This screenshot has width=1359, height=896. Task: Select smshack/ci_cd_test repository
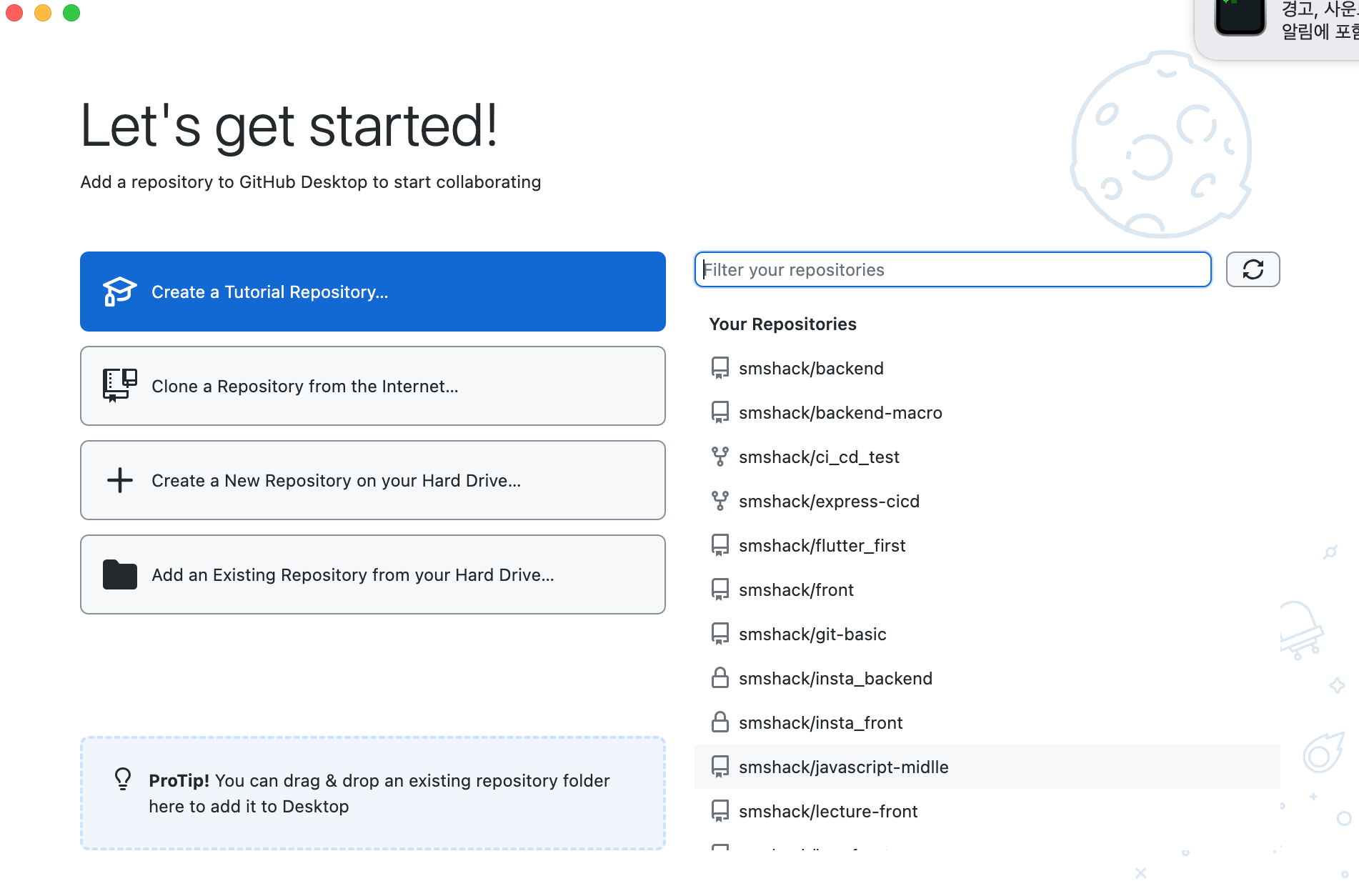click(x=987, y=457)
